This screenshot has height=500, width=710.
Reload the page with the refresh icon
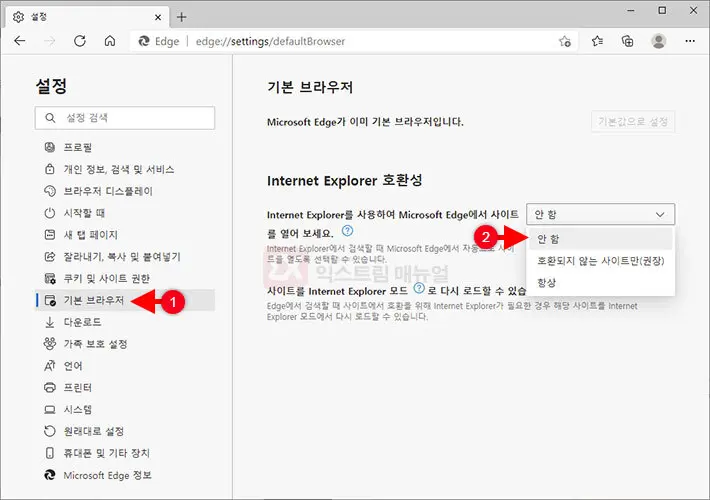point(80,41)
